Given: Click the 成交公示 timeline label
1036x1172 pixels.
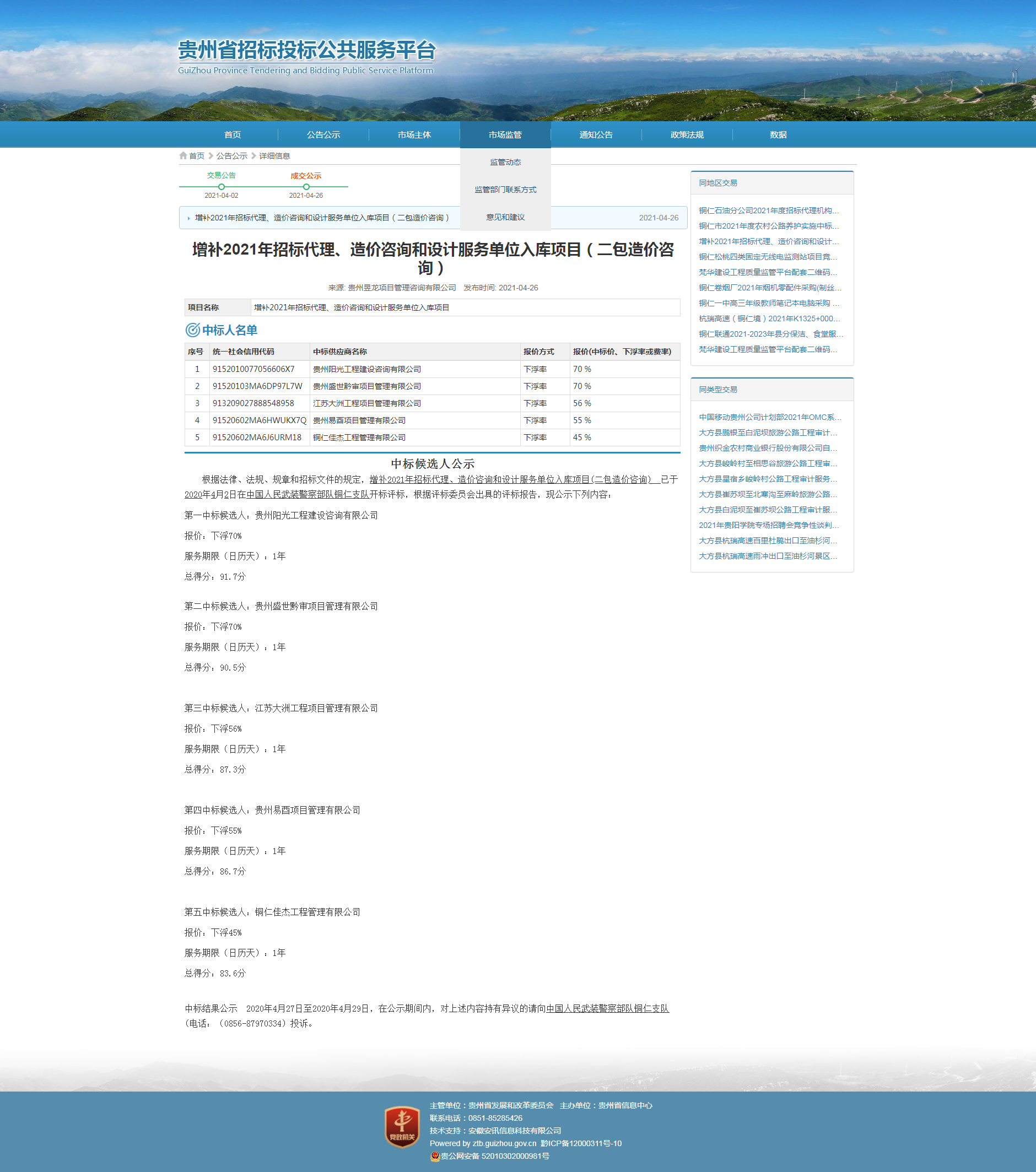Looking at the screenshot, I should point(306,176).
